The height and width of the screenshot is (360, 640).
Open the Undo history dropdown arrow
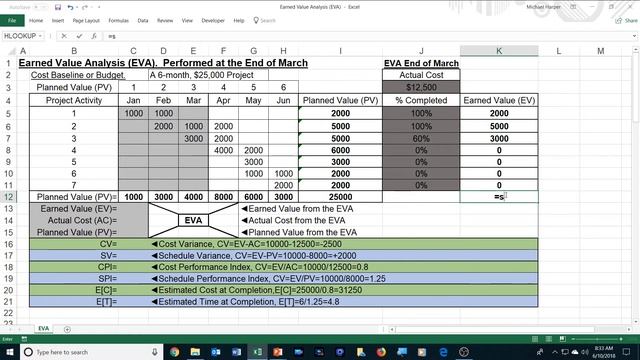pos(77,7)
